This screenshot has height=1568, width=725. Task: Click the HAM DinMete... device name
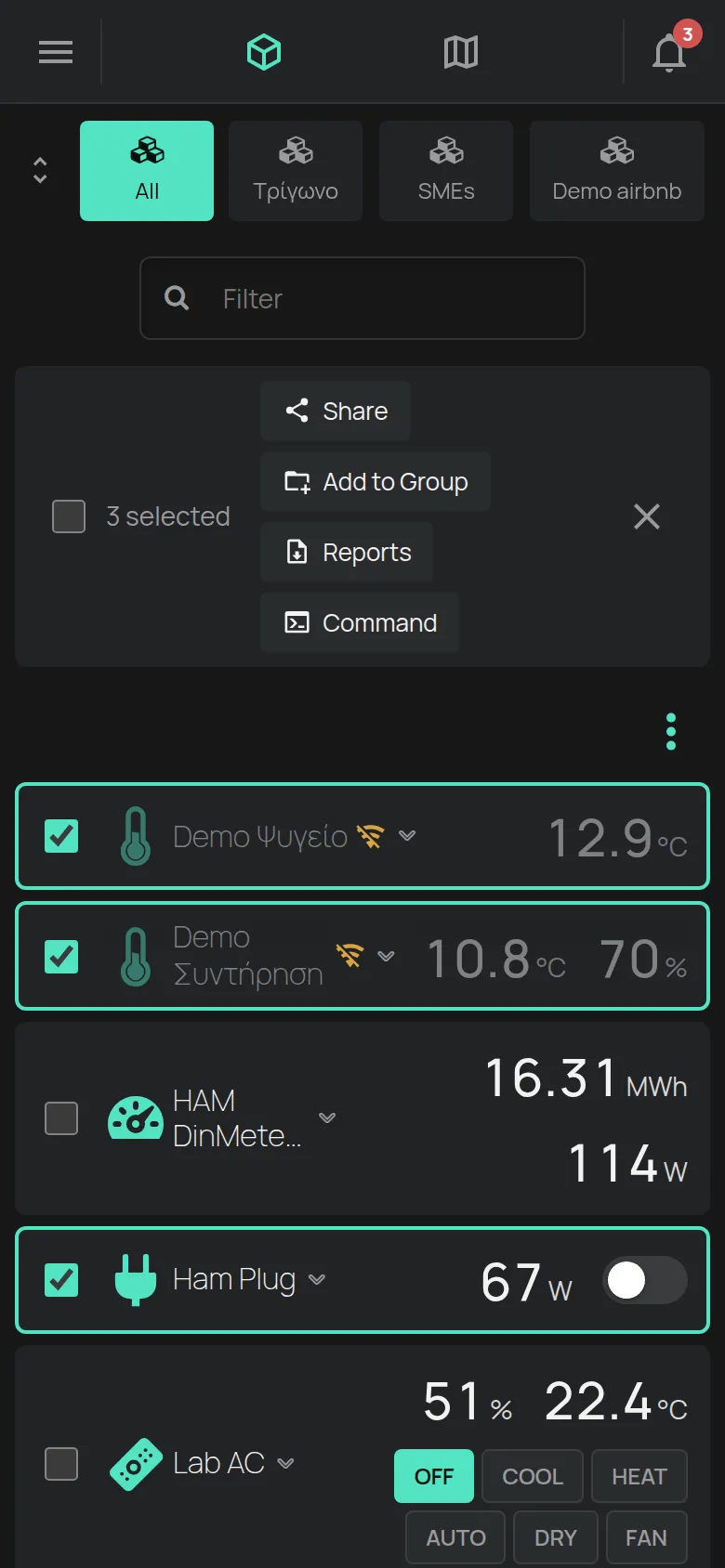(237, 1117)
